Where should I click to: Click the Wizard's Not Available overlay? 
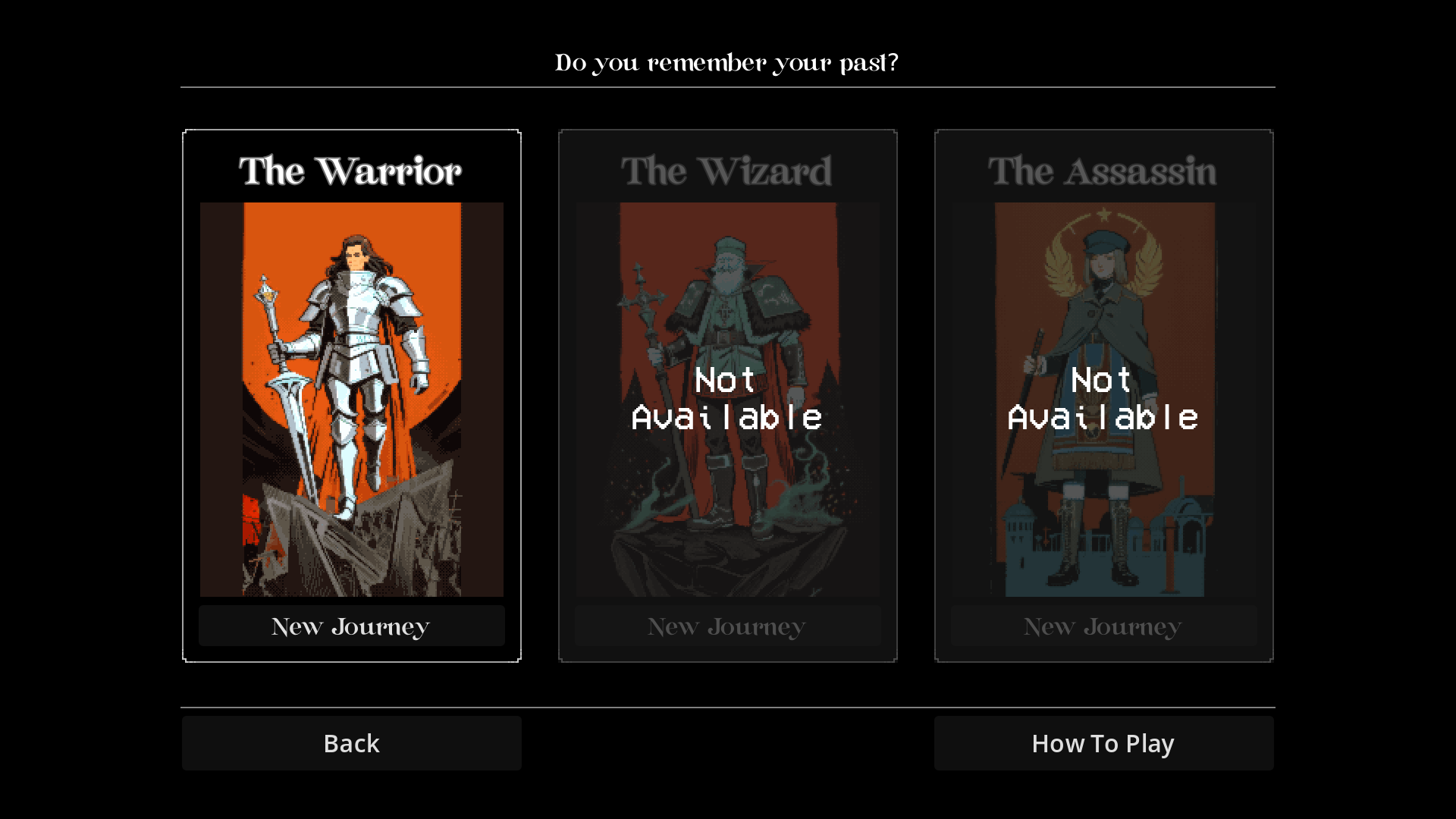(727, 399)
